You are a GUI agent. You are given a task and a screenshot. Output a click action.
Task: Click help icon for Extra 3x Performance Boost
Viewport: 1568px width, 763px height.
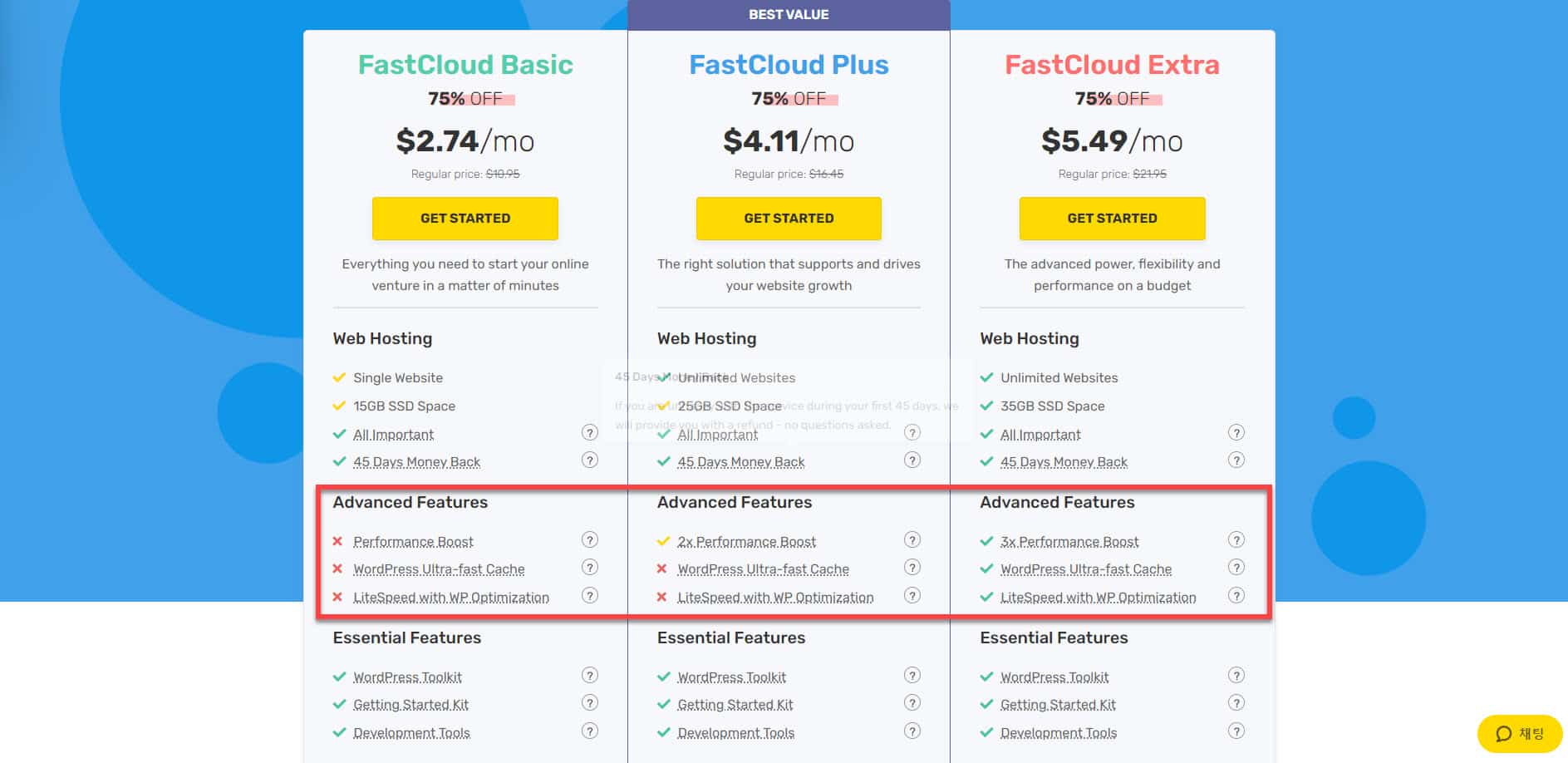[x=1236, y=539]
